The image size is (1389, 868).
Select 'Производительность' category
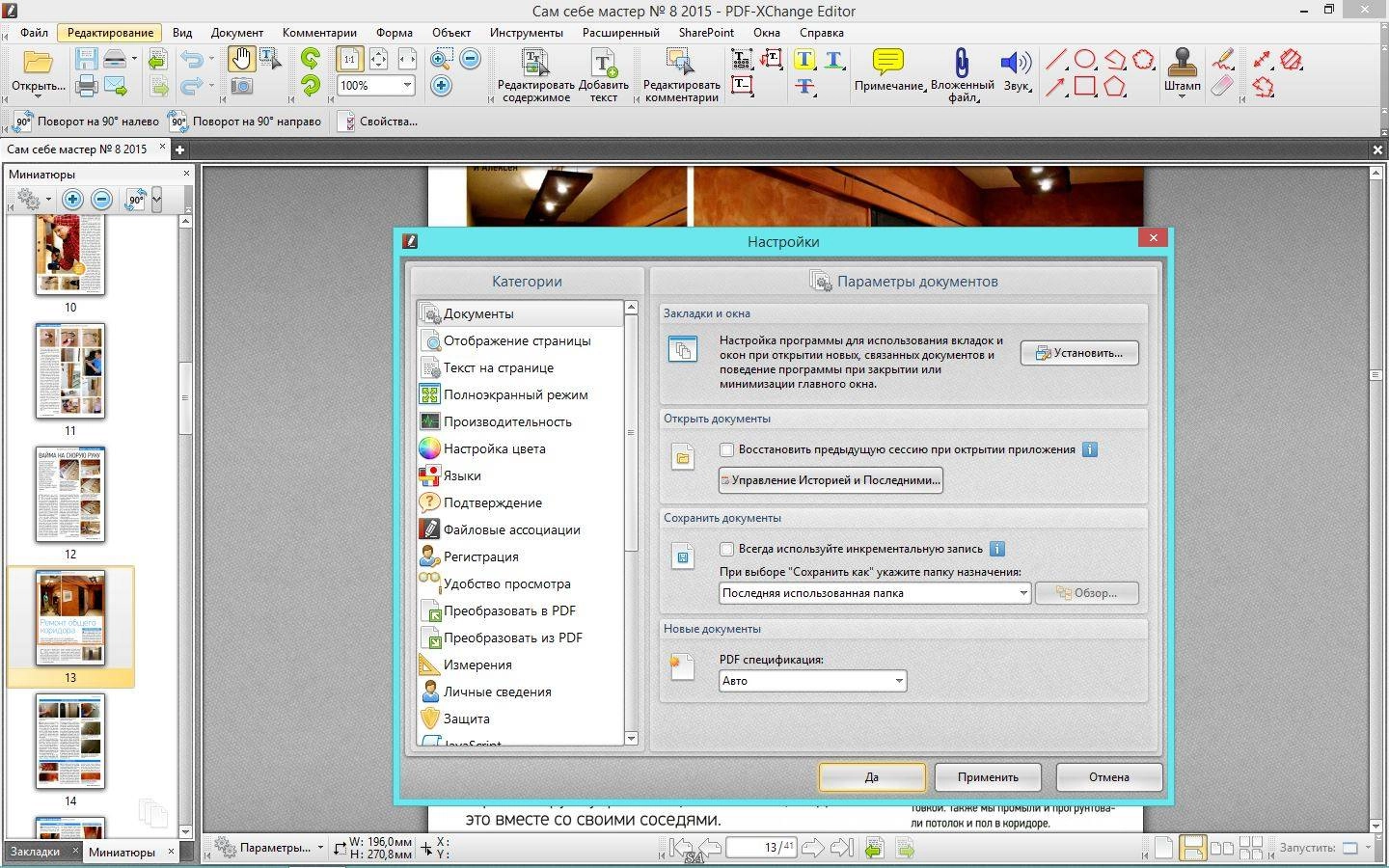pos(521,421)
